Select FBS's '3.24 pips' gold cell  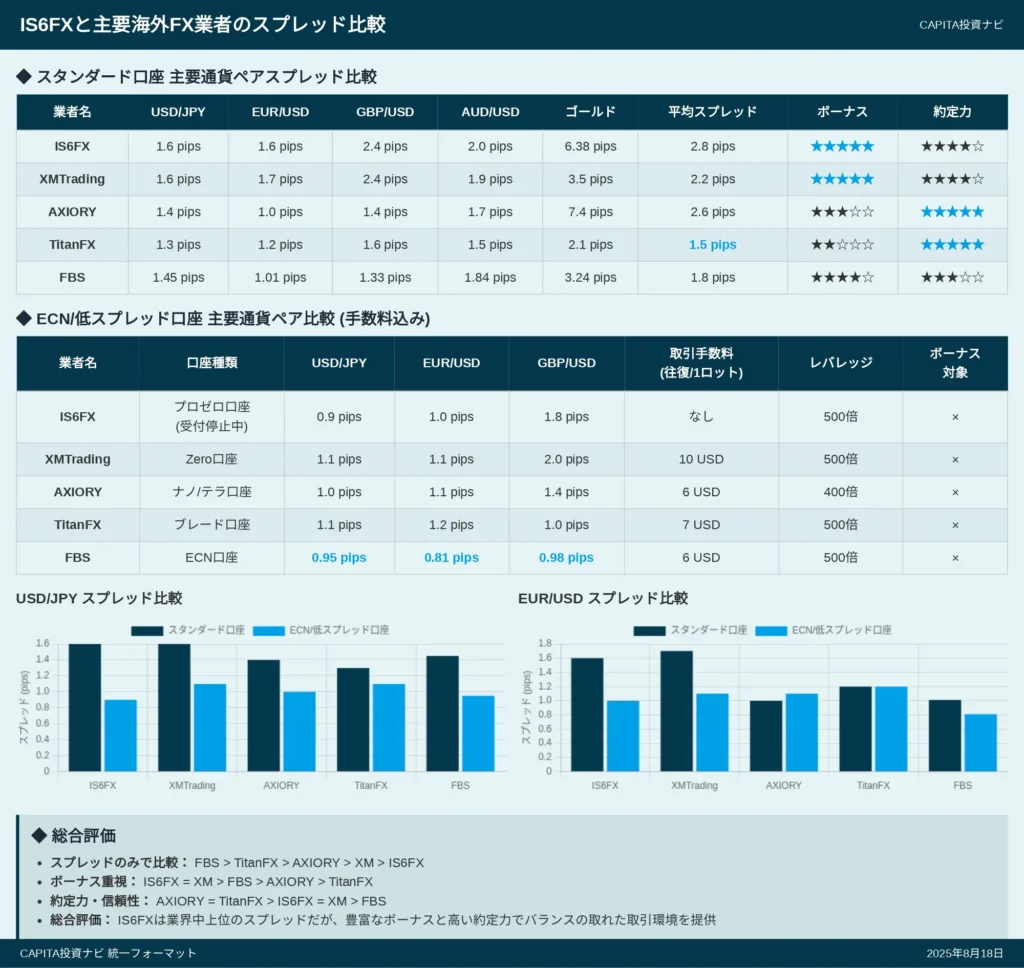(x=590, y=278)
